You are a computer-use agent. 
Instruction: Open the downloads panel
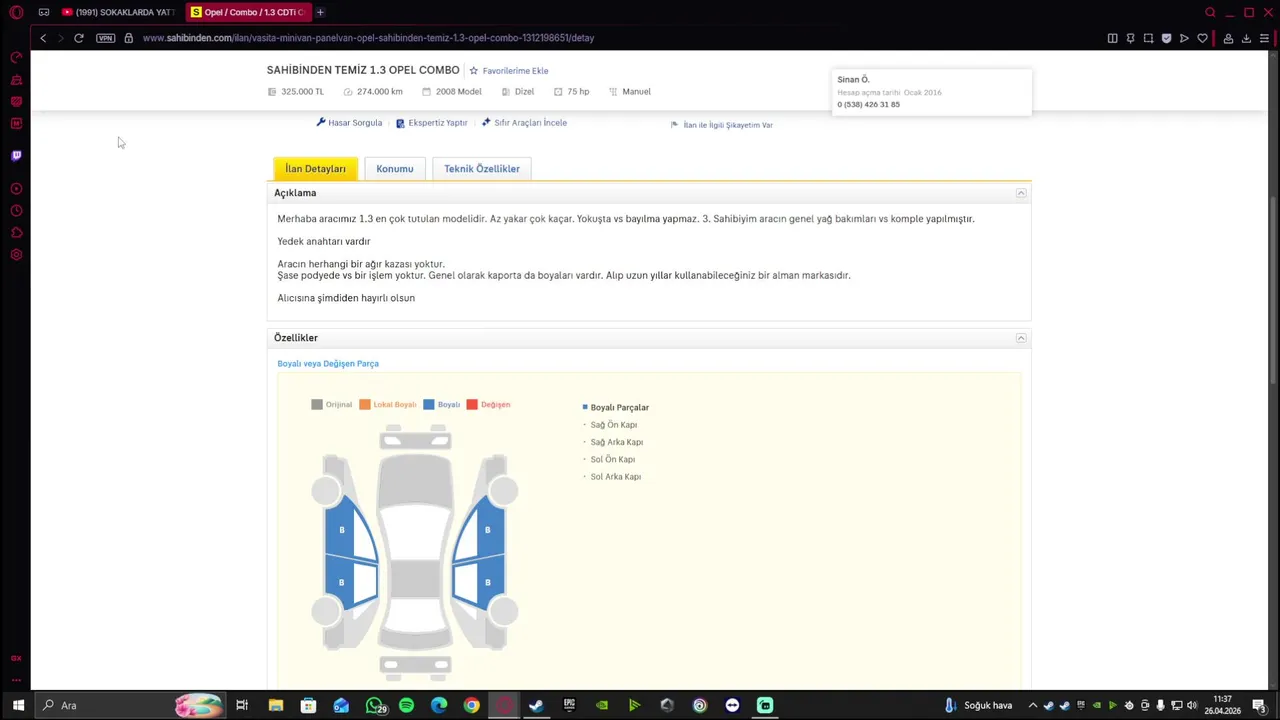(x=1246, y=38)
